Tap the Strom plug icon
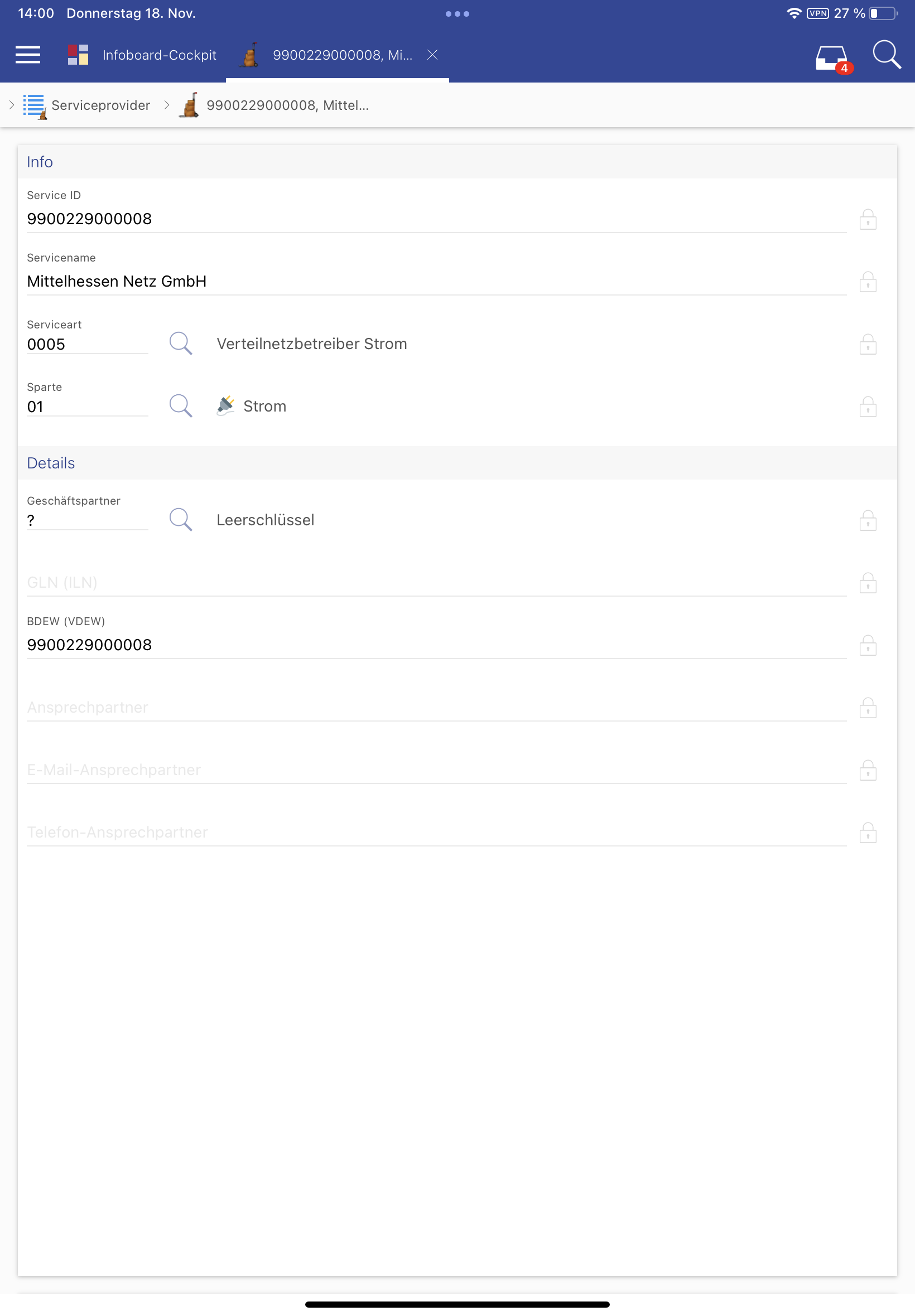The image size is (915, 1316). click(226, 405)
